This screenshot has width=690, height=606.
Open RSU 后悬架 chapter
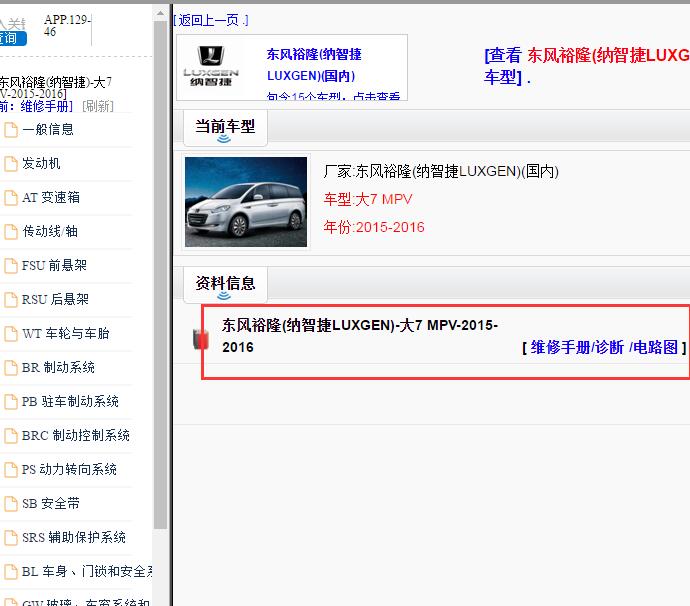point(55,299)
